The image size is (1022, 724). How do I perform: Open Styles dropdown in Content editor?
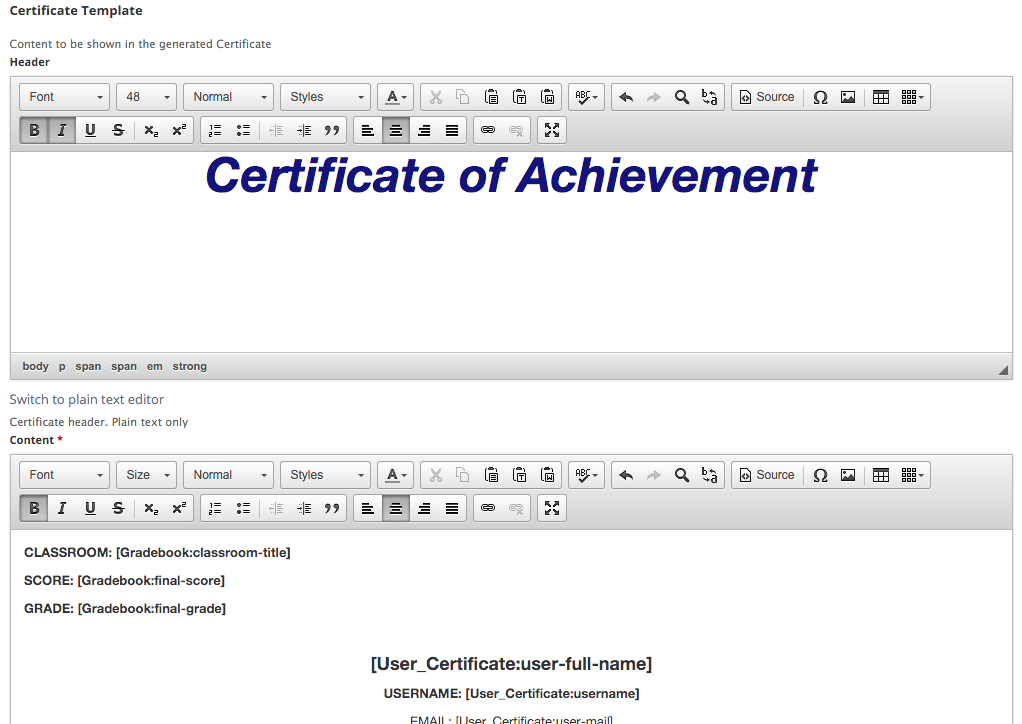coord(325,475)
